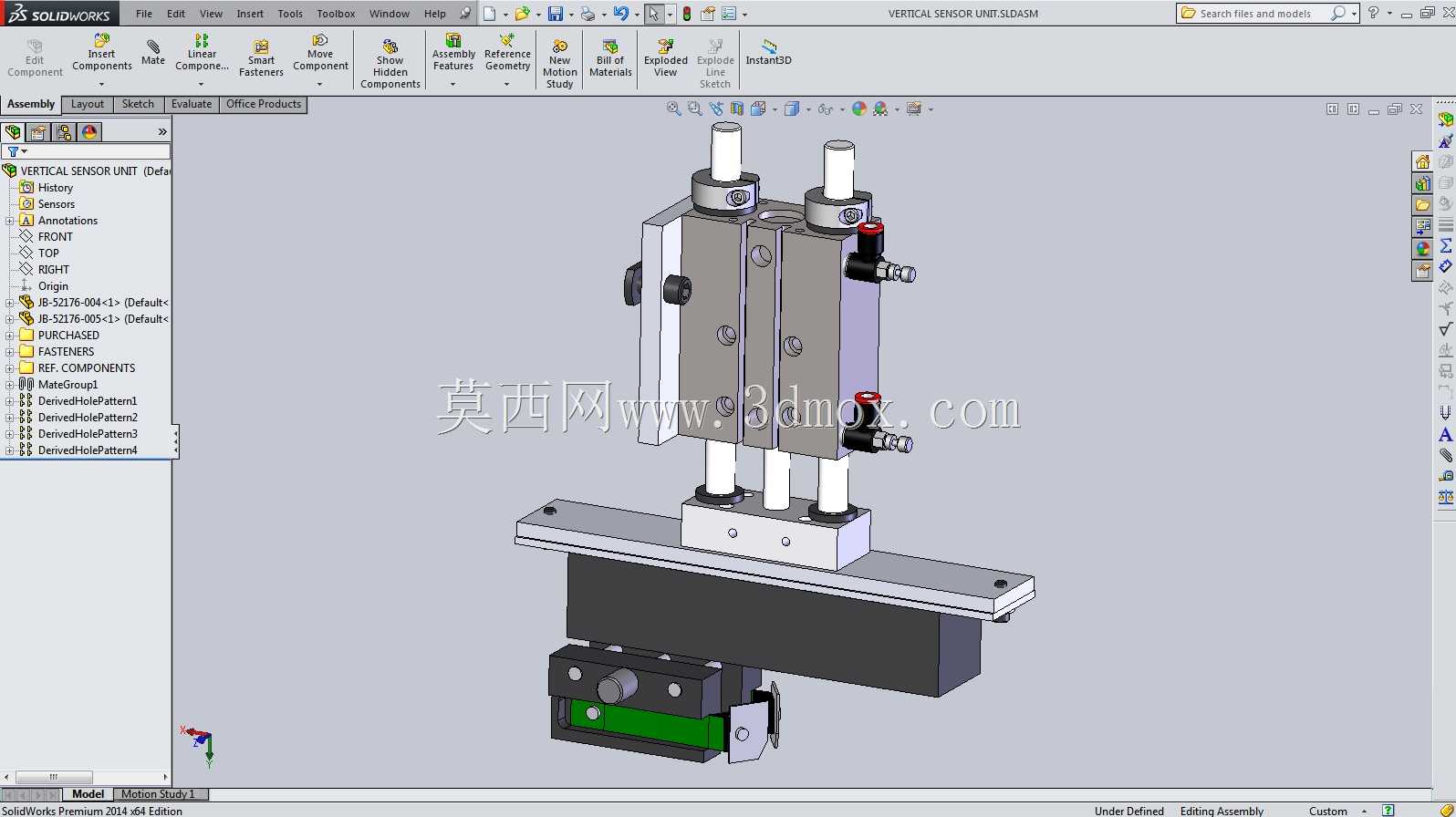Screen dimensions: 1456x817
Task: Open the Undo dropdown arrow
Action: [637, 15]
